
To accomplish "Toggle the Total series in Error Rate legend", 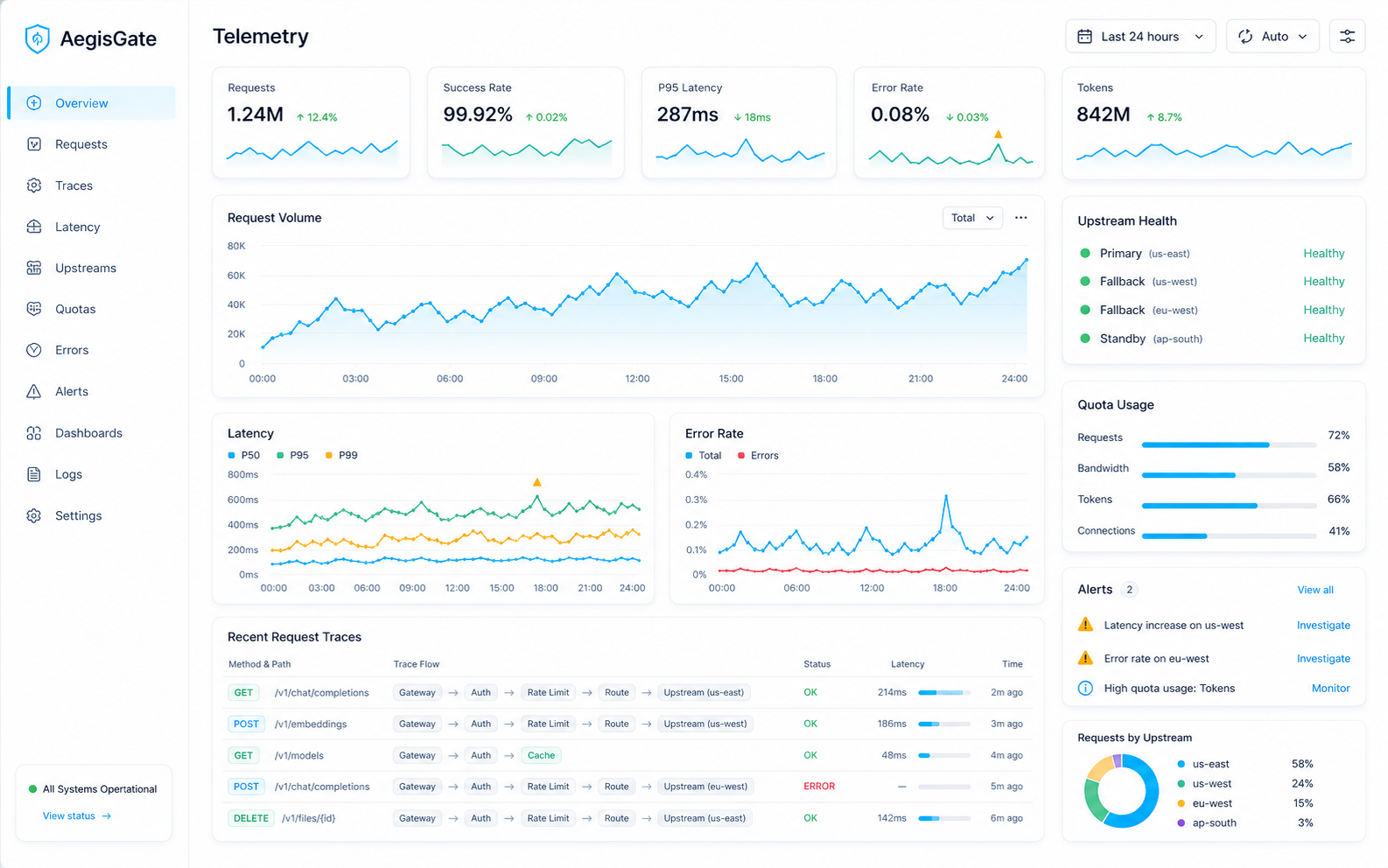I will [704, 455].
